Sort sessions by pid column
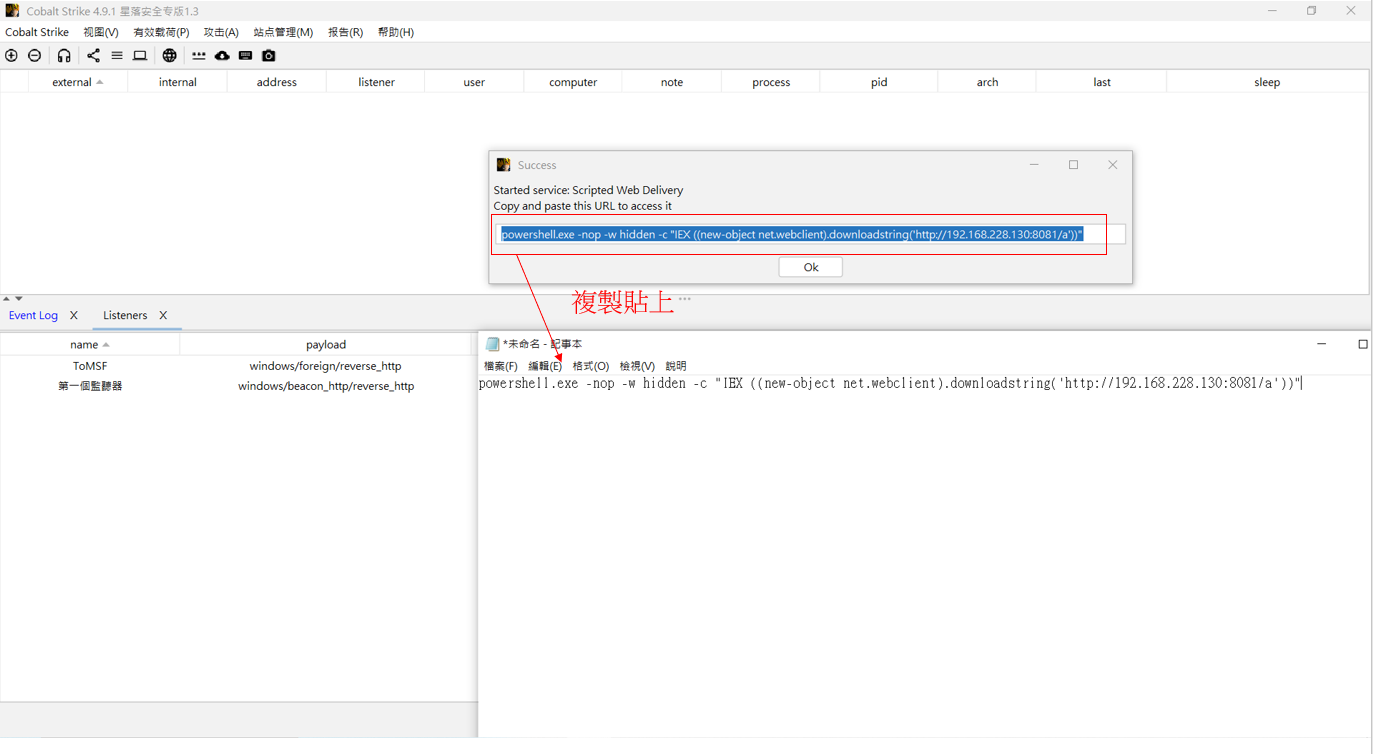 (879, 82)
